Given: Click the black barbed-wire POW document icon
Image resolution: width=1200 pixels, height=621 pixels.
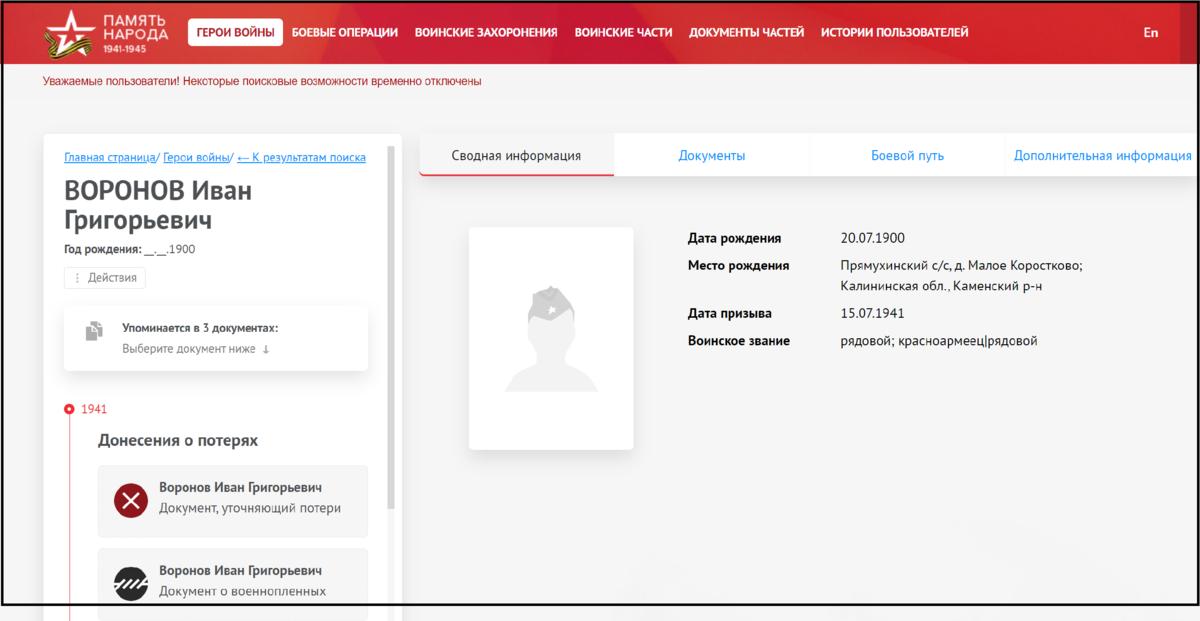Looking at the screenshot, I should coord(128,582).
